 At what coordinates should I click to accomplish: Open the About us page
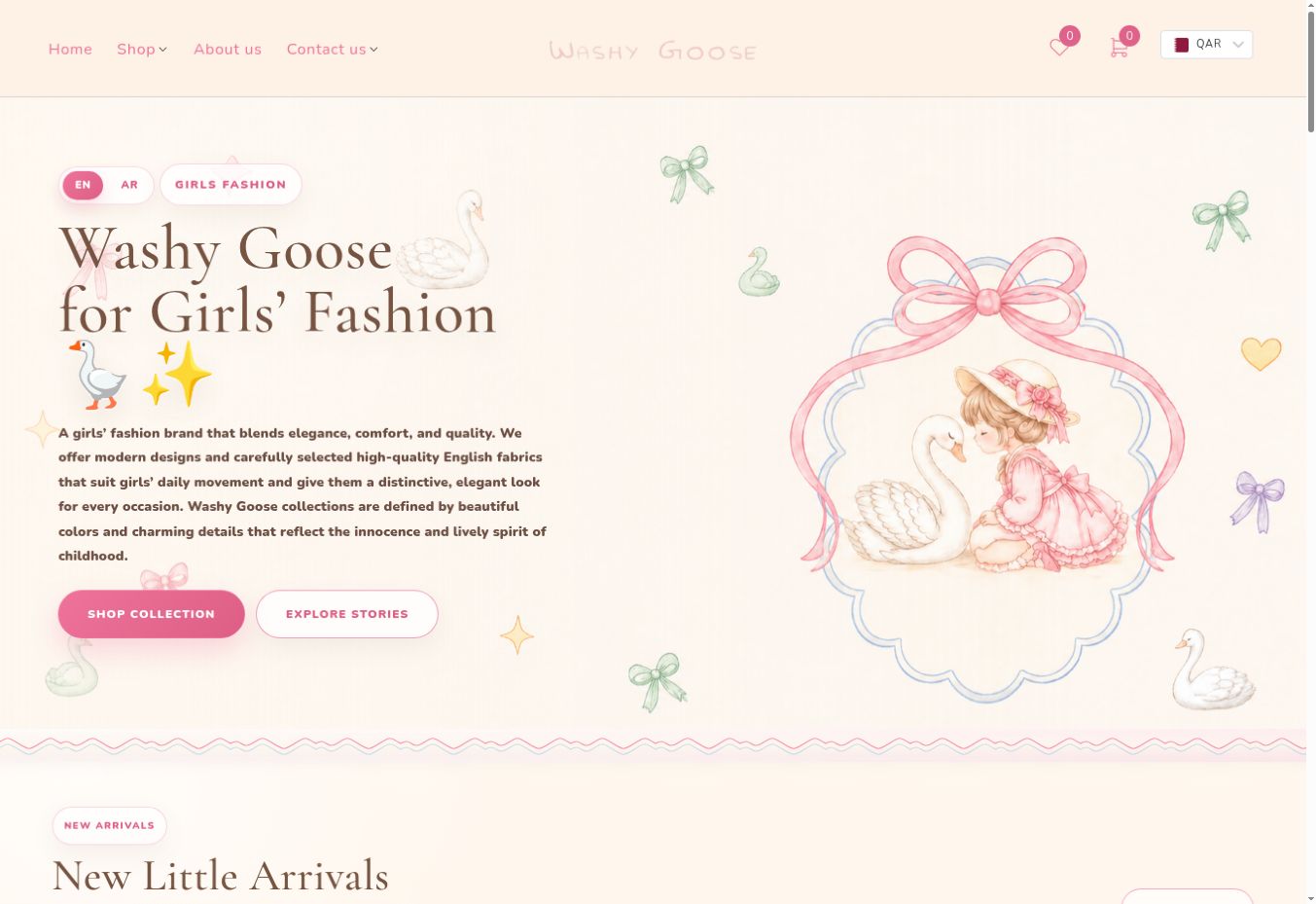coord(228,50)
